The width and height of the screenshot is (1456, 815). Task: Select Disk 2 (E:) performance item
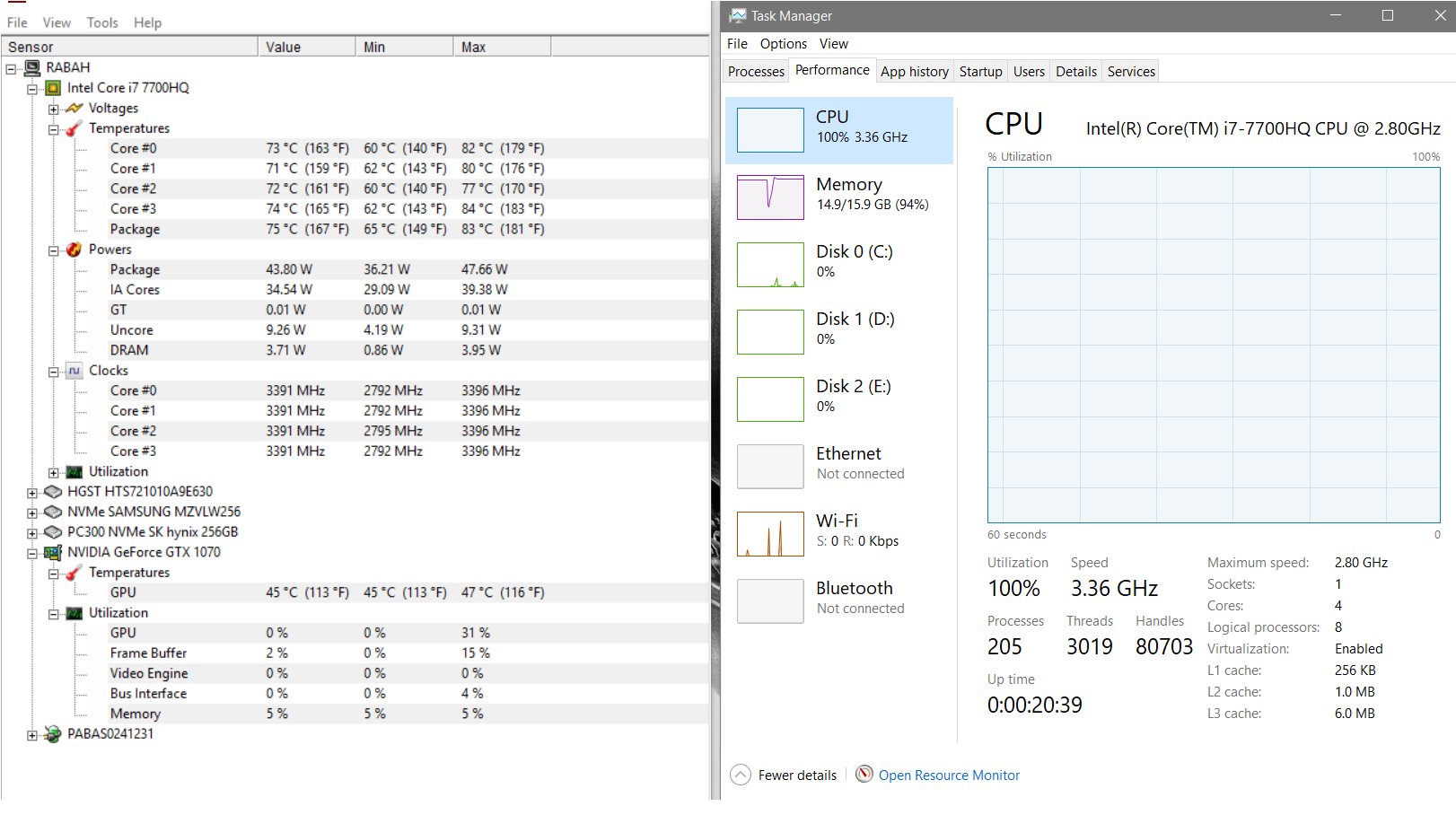click(x=839, y=399)
